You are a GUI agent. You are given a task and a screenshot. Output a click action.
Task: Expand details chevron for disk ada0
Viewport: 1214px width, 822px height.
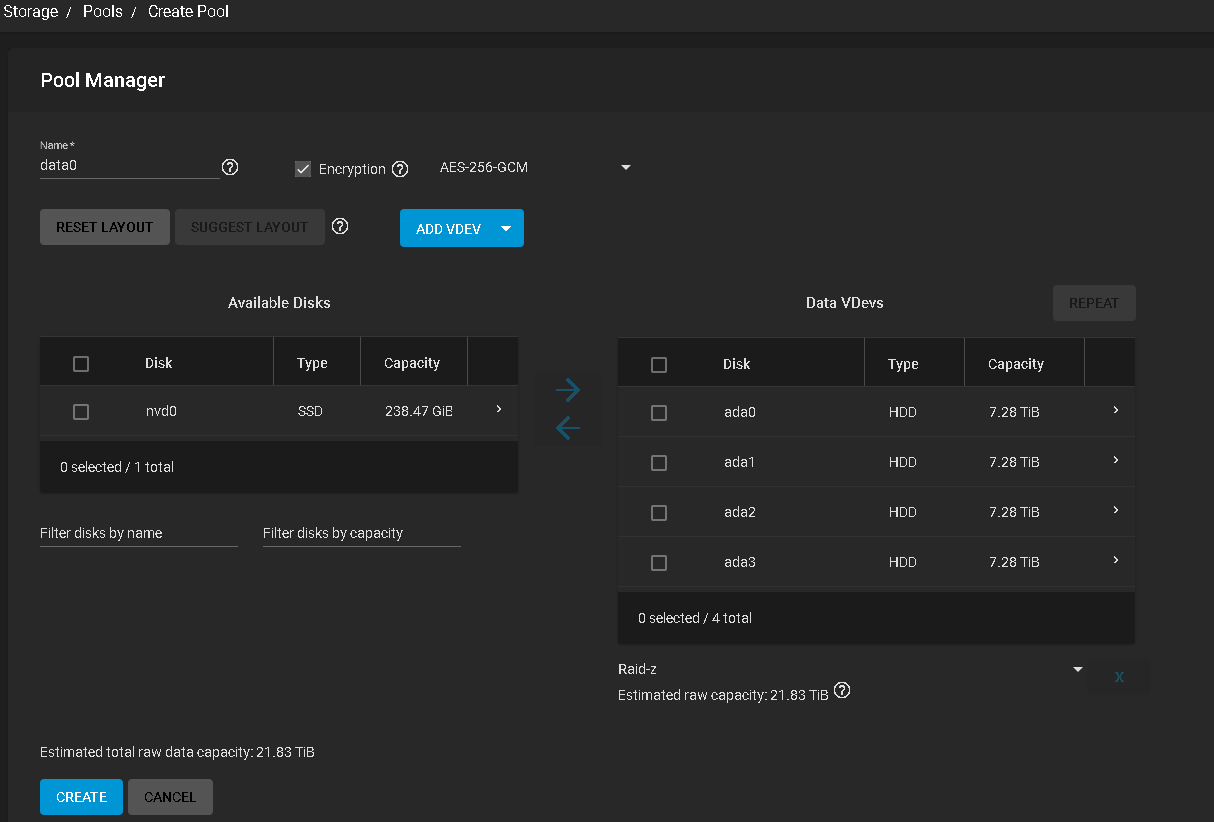pyautogui.click(x=1115, y=411)
